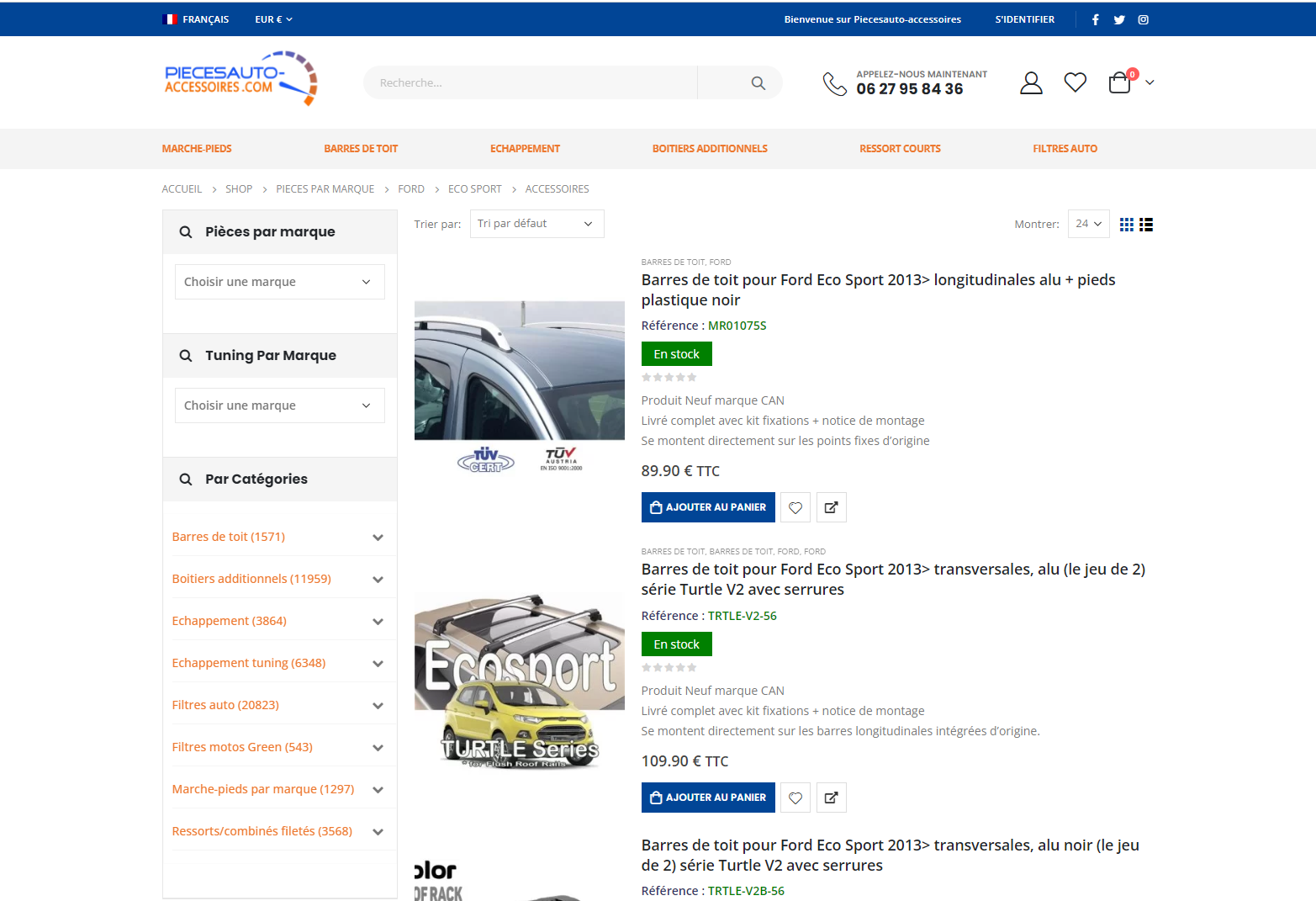
Task: Open the EUR € currency dropdown
Action: click(x=273, y=19)
